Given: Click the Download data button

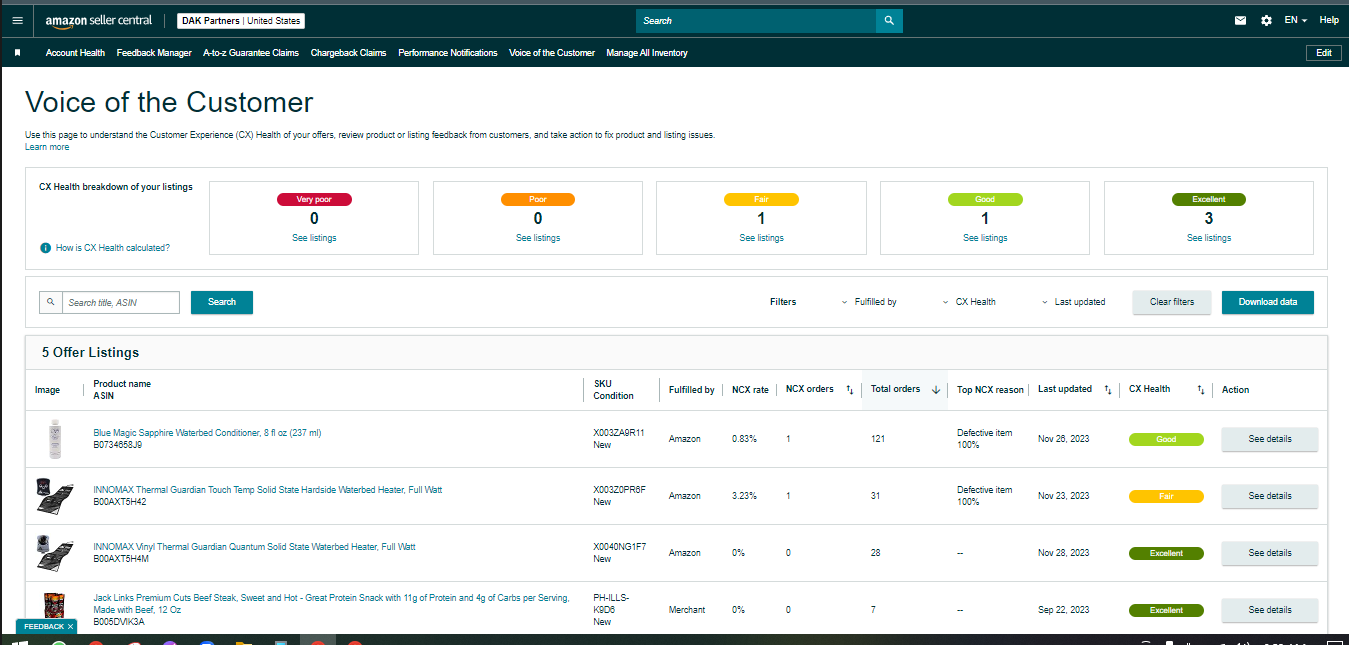Looking at the screenshot, I should (1268, 302).
